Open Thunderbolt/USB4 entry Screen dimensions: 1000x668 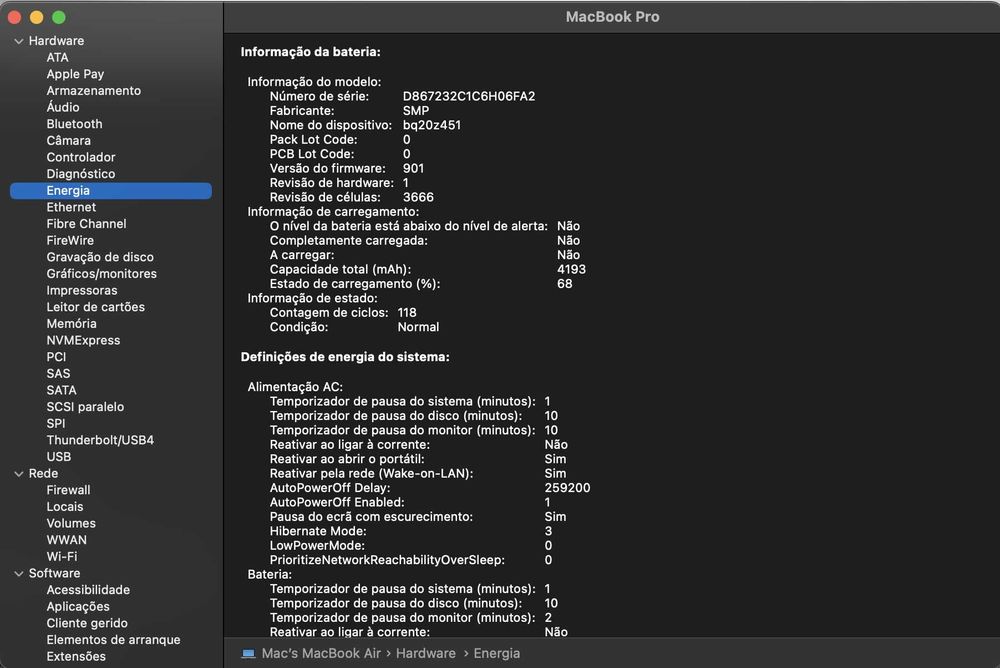click(x=100, y=440)
